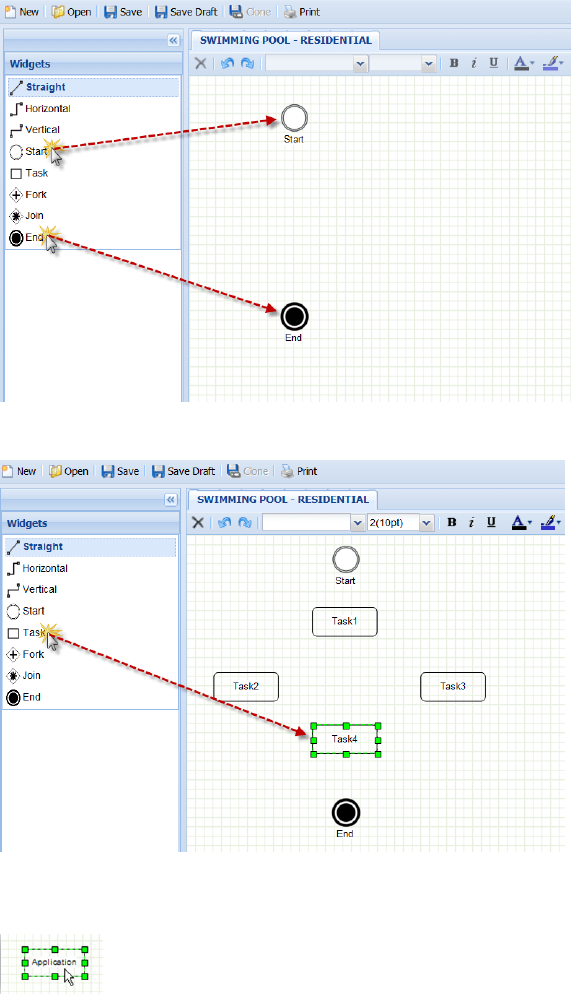
Task: Click the Undo arrow in the upper toolbar
Action: coord(227,63)
